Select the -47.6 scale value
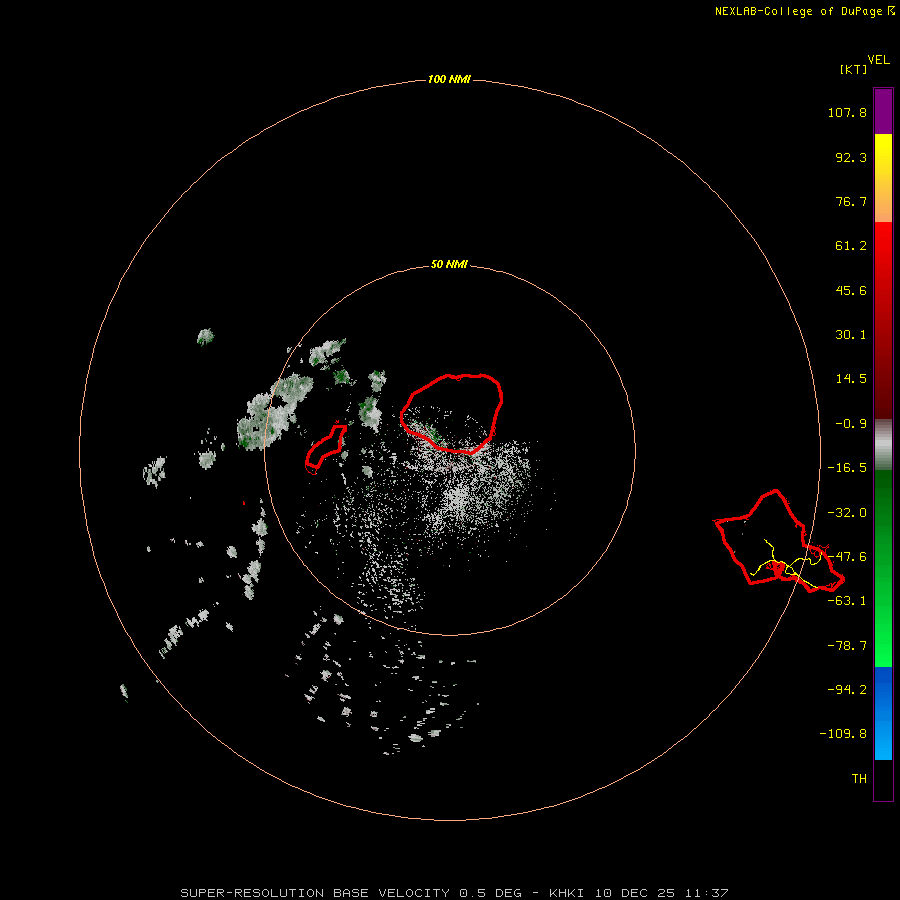900x900 pixels. pos(847,557)
